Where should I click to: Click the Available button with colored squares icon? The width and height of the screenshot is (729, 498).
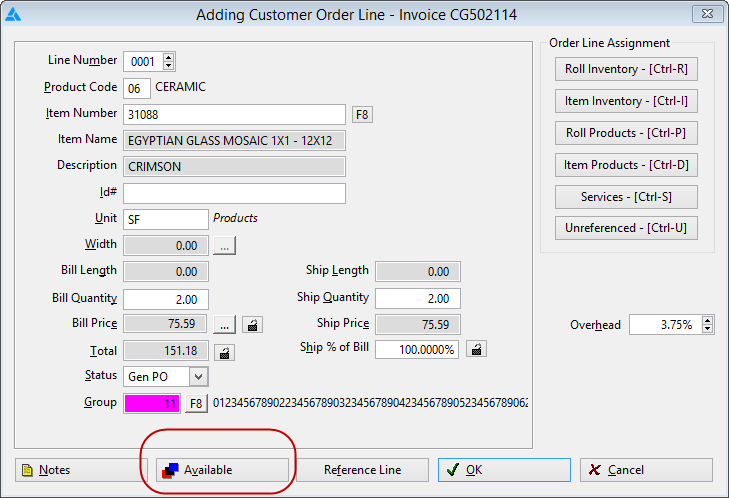222,470
